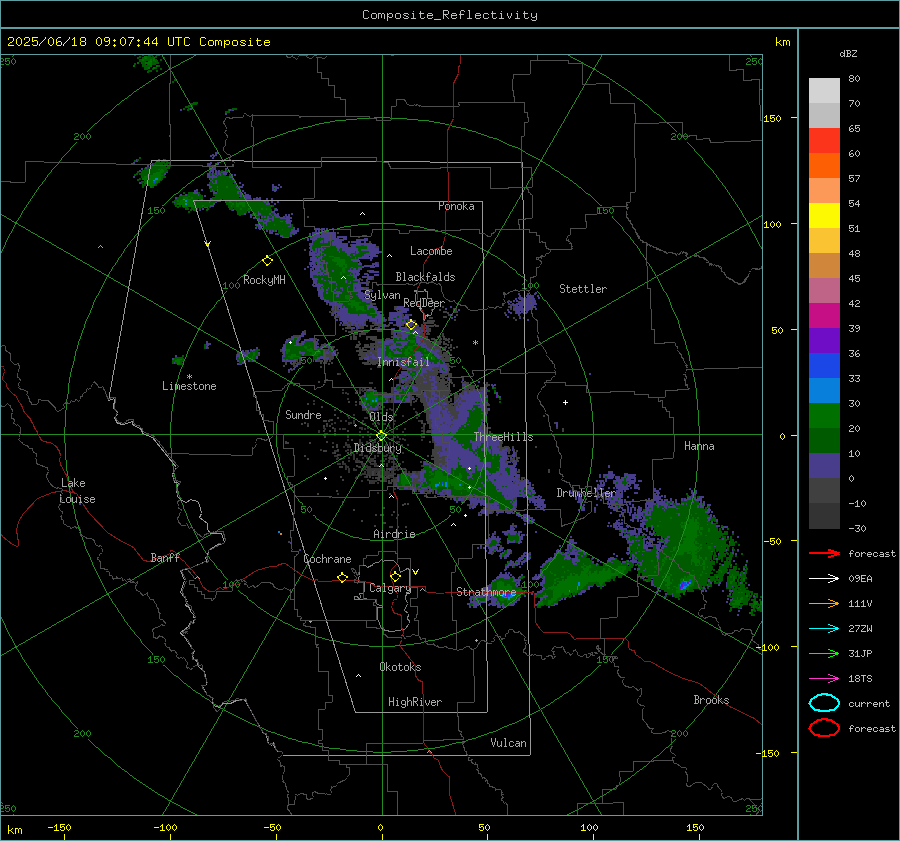Click the Cochrane town label

(327, 559)
